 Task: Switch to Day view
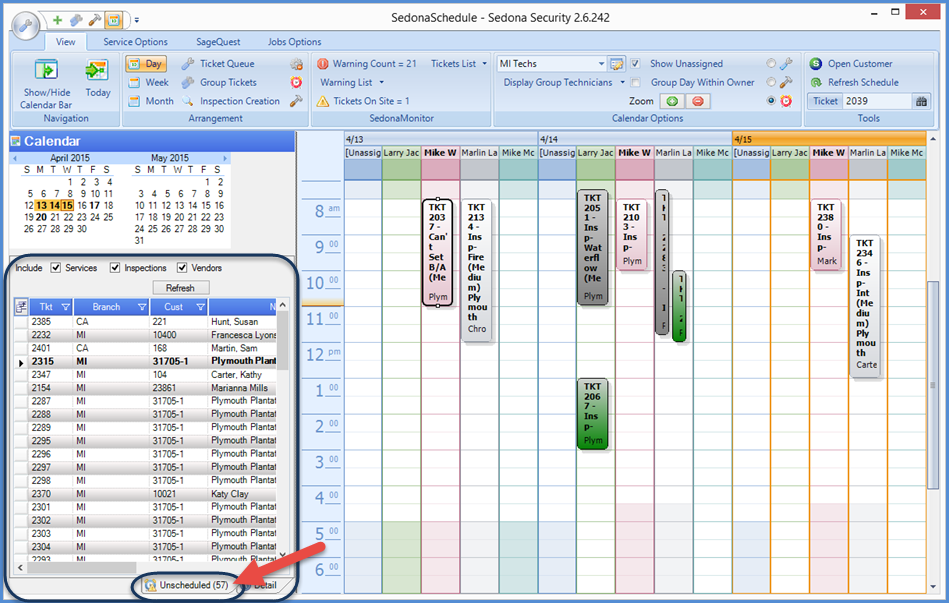(145, 64)
